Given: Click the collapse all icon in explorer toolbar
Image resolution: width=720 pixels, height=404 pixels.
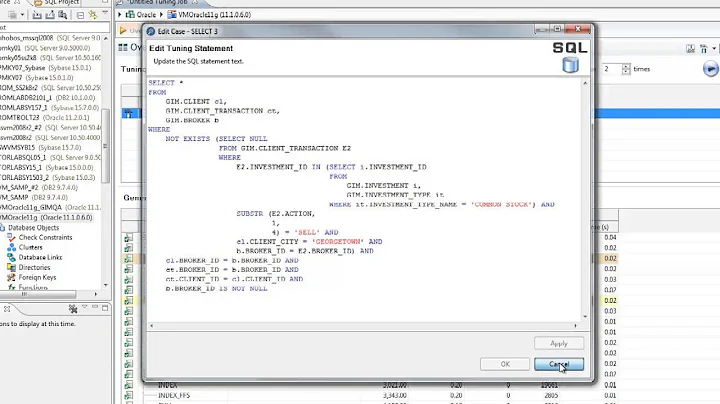Looking at the screenshot, I should pyautogui.click(x=80, y=15).
